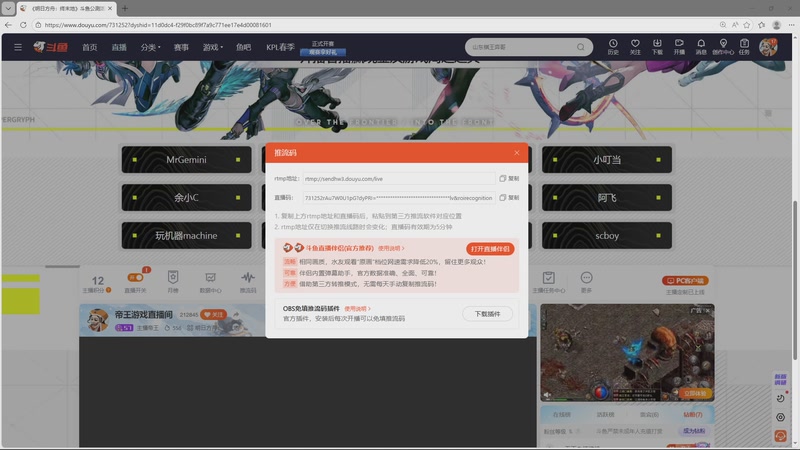Expand the 游戏 dropdown in navigation

coord(212,47)
